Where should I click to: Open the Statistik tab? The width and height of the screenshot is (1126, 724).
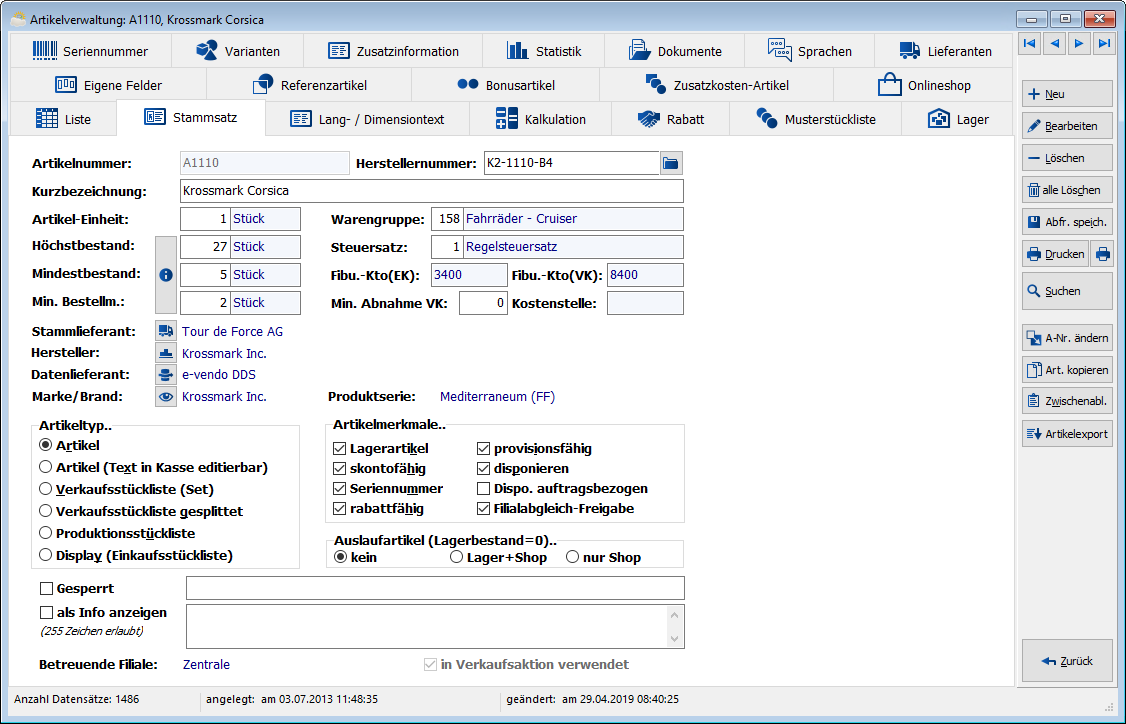click(x=544, y=51)
